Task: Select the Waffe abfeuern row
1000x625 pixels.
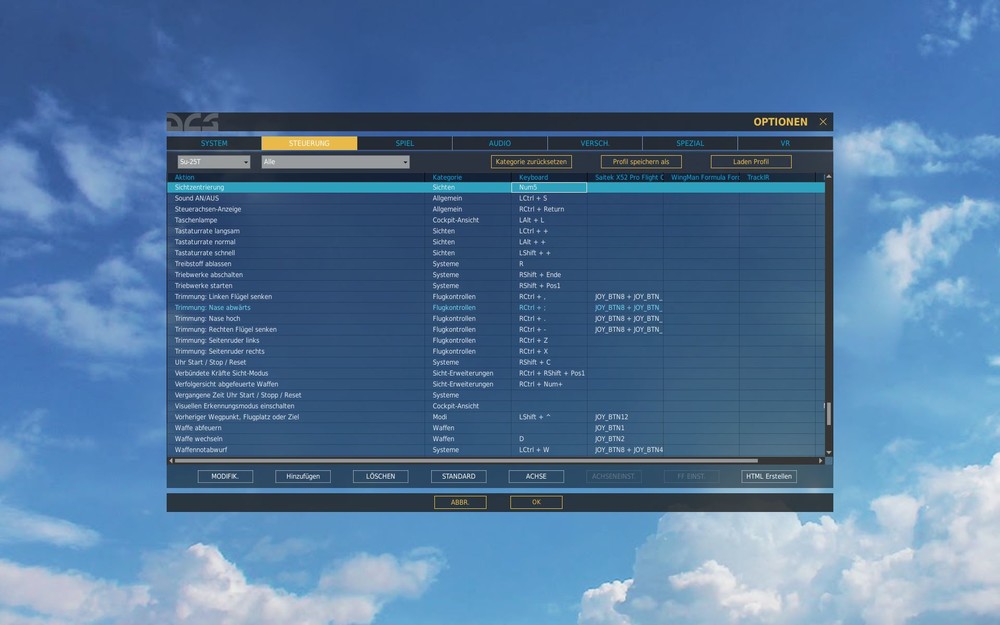Action: click(496, 428)
